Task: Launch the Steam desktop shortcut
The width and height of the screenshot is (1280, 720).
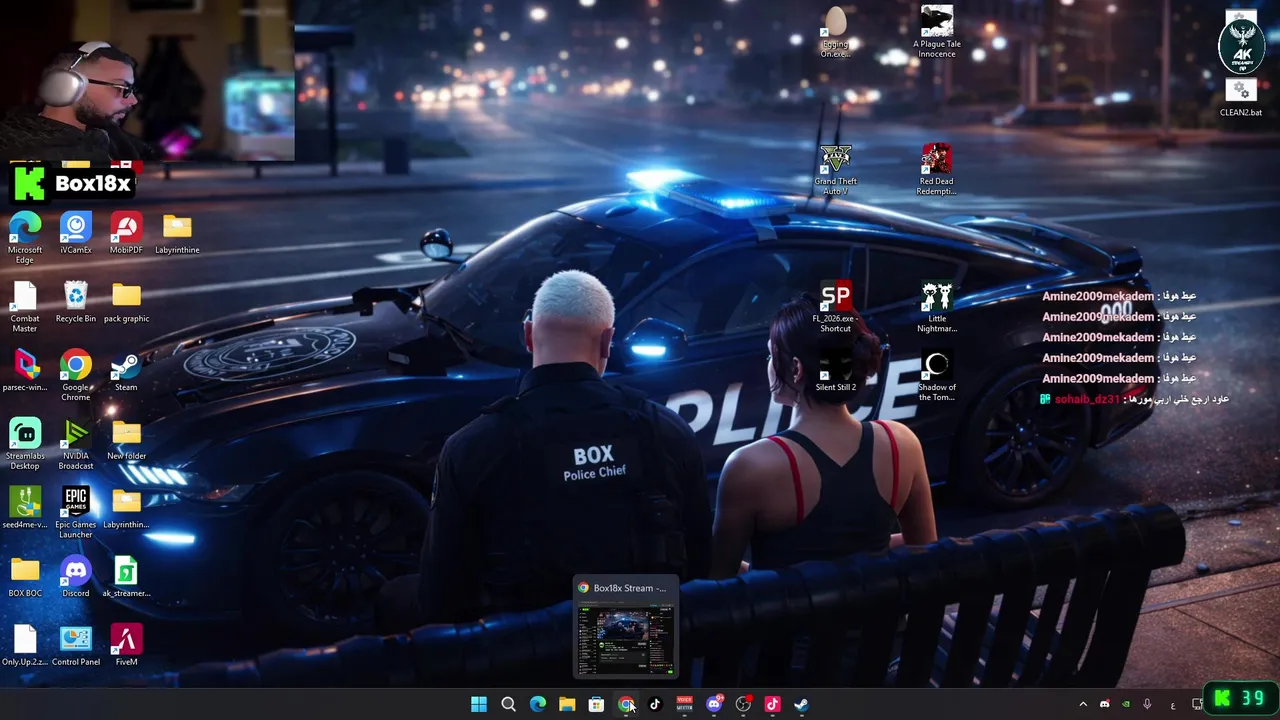Action: tap(126, 371)
